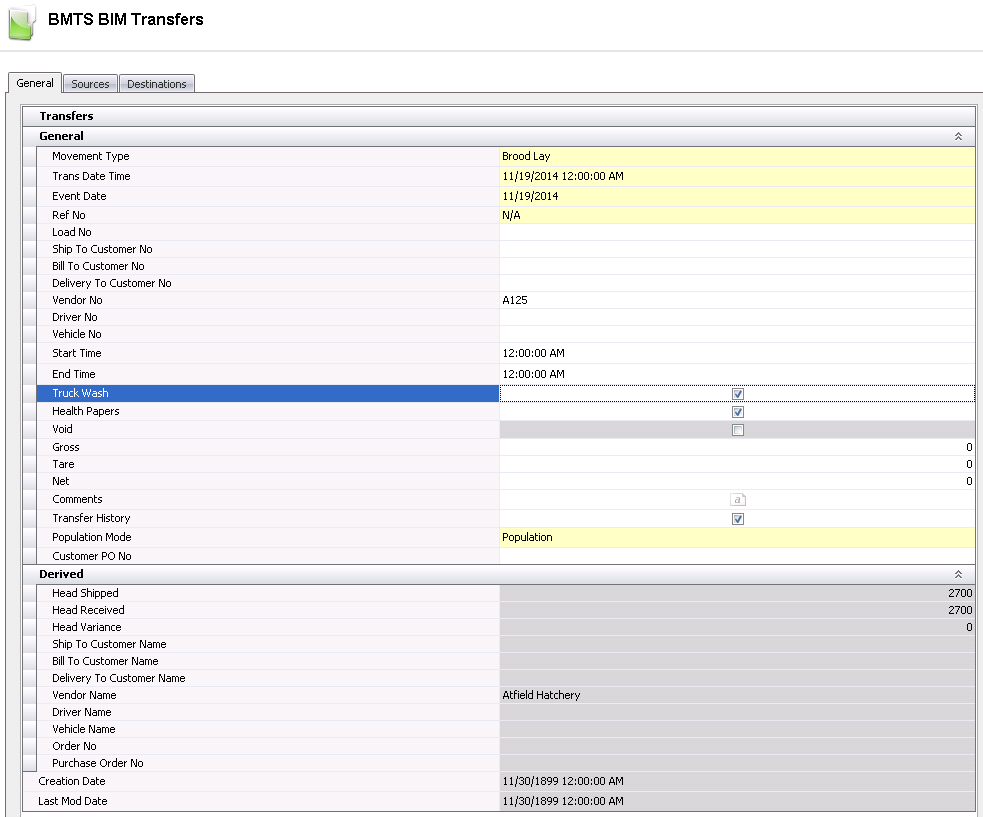
Task: Edit the Vendor No field A125
Action: 736,301
